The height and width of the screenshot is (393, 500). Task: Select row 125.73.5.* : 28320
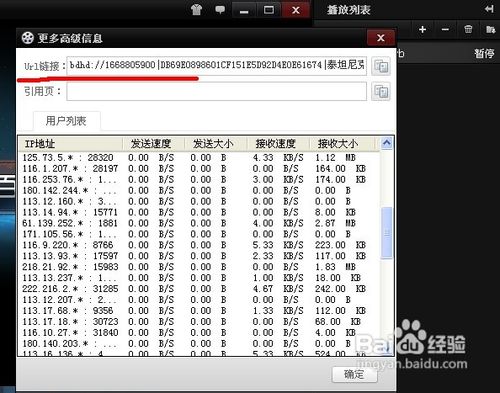199,157
